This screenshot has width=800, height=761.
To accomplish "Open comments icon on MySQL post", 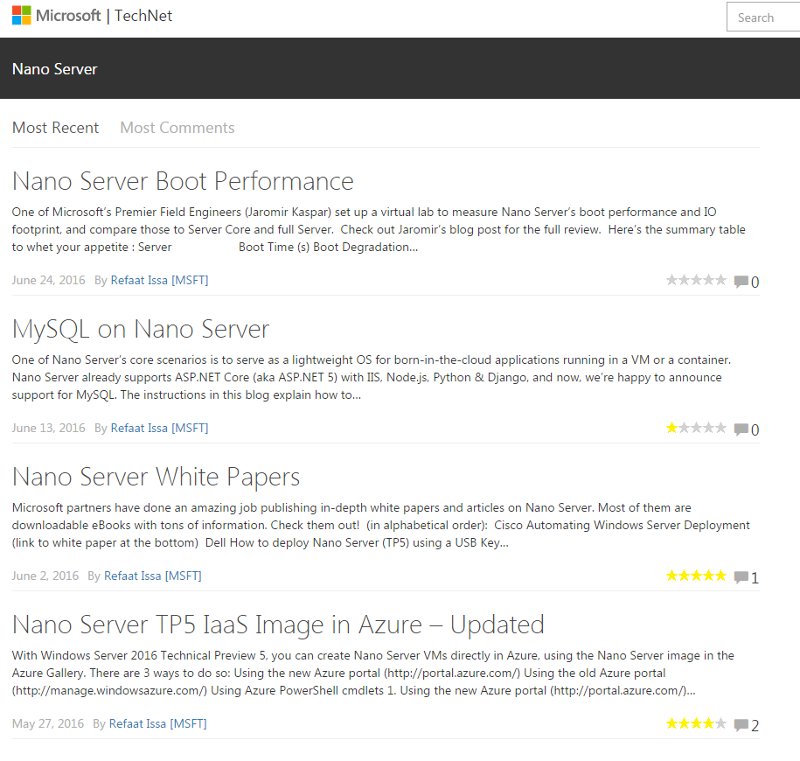I will click(741, 429).
